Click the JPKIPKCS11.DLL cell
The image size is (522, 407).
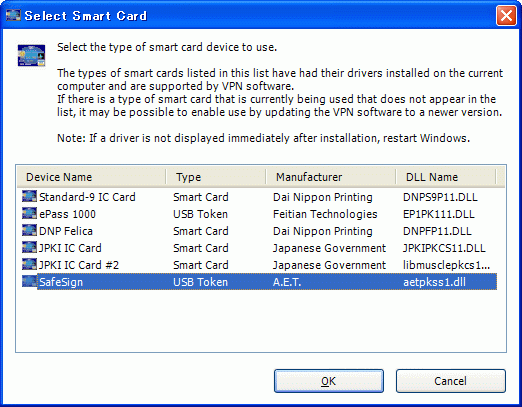point(444,248)
